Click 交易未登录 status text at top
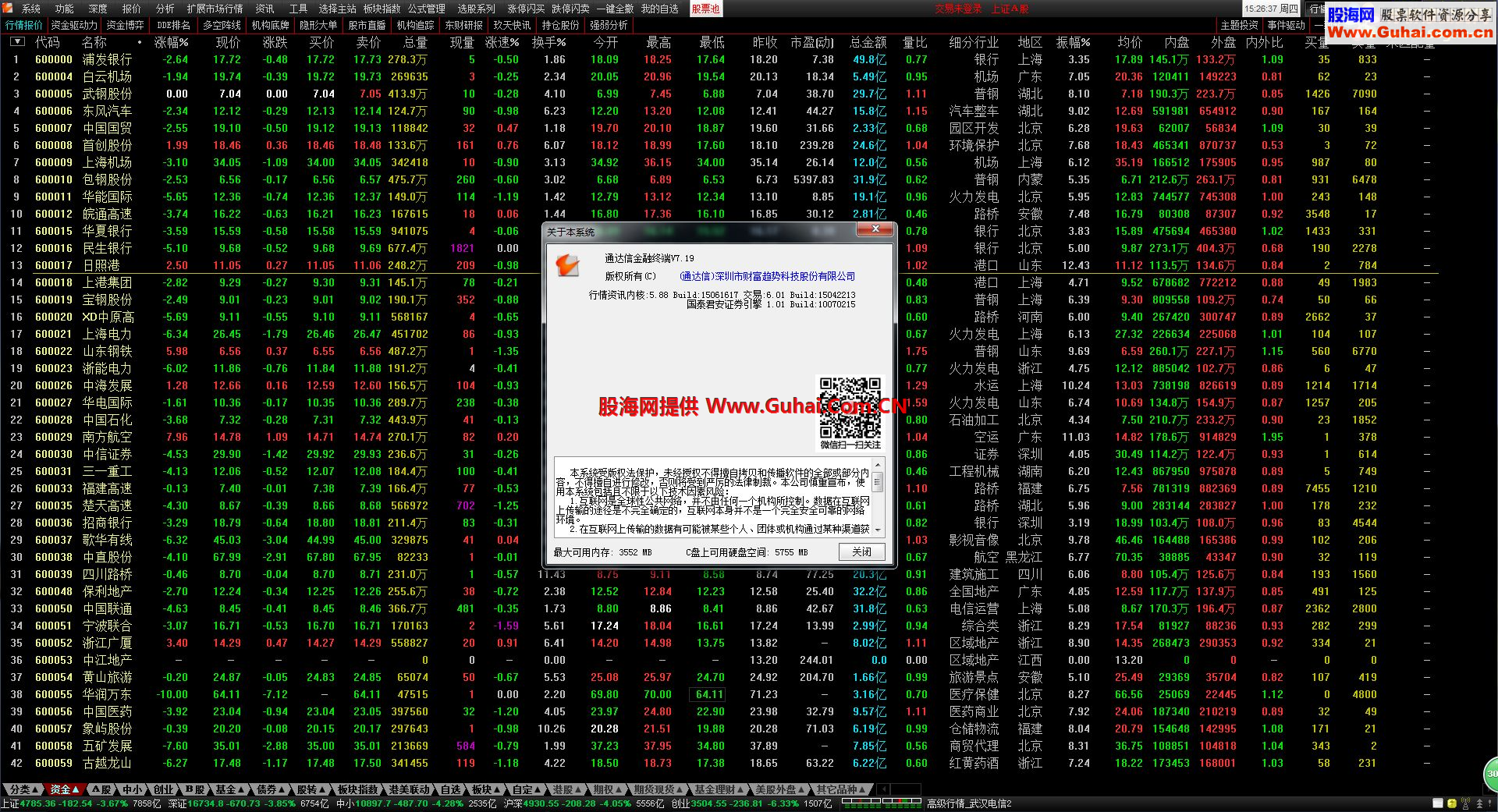The height and width of the screenshot is (812, 1498). tap(958, 9)
